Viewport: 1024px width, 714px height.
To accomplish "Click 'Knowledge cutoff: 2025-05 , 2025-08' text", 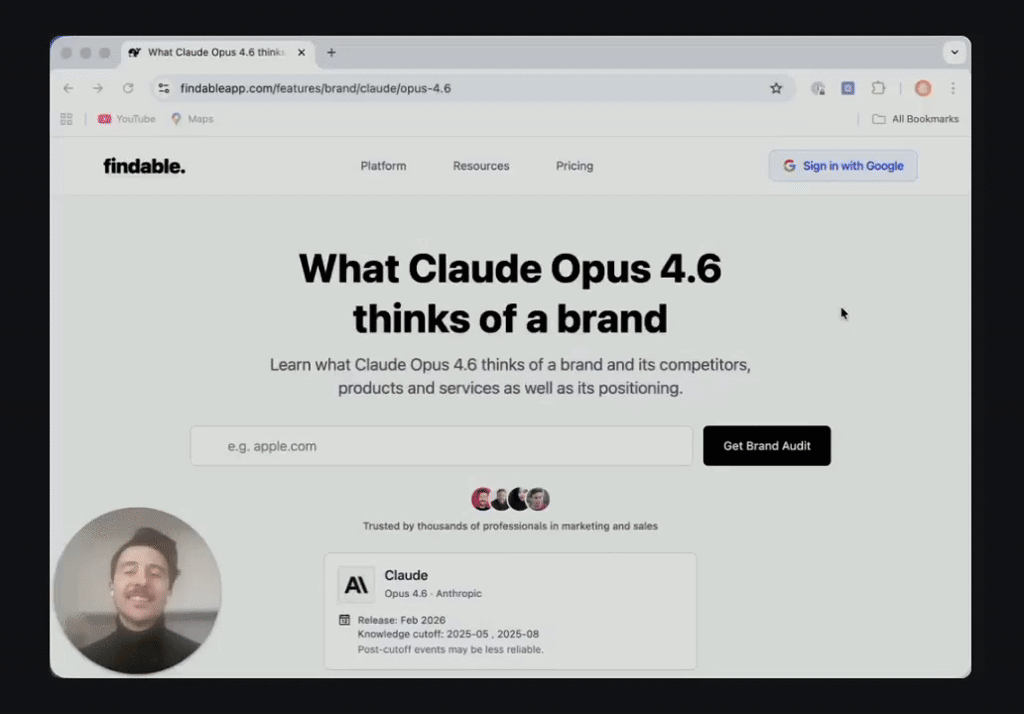I will [x=448, y=634].
